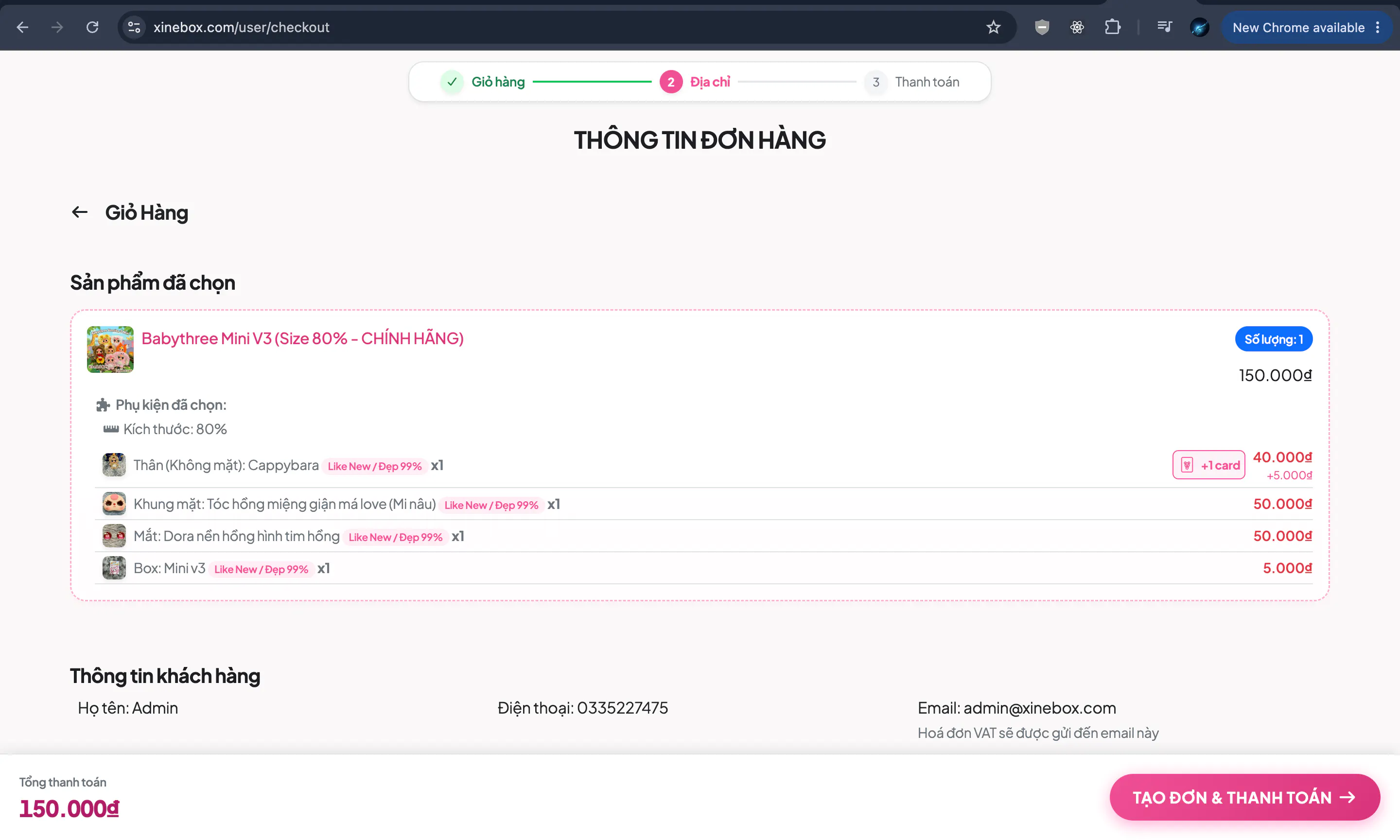Click the Mắt Dora accessory thumbnail

coord(114,536)
